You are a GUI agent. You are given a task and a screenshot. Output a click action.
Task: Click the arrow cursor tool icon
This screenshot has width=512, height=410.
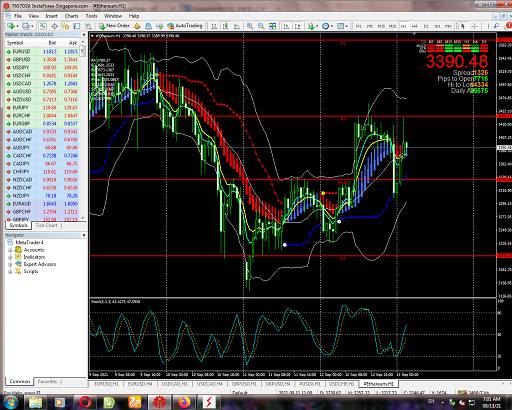[x=462, y=26]
